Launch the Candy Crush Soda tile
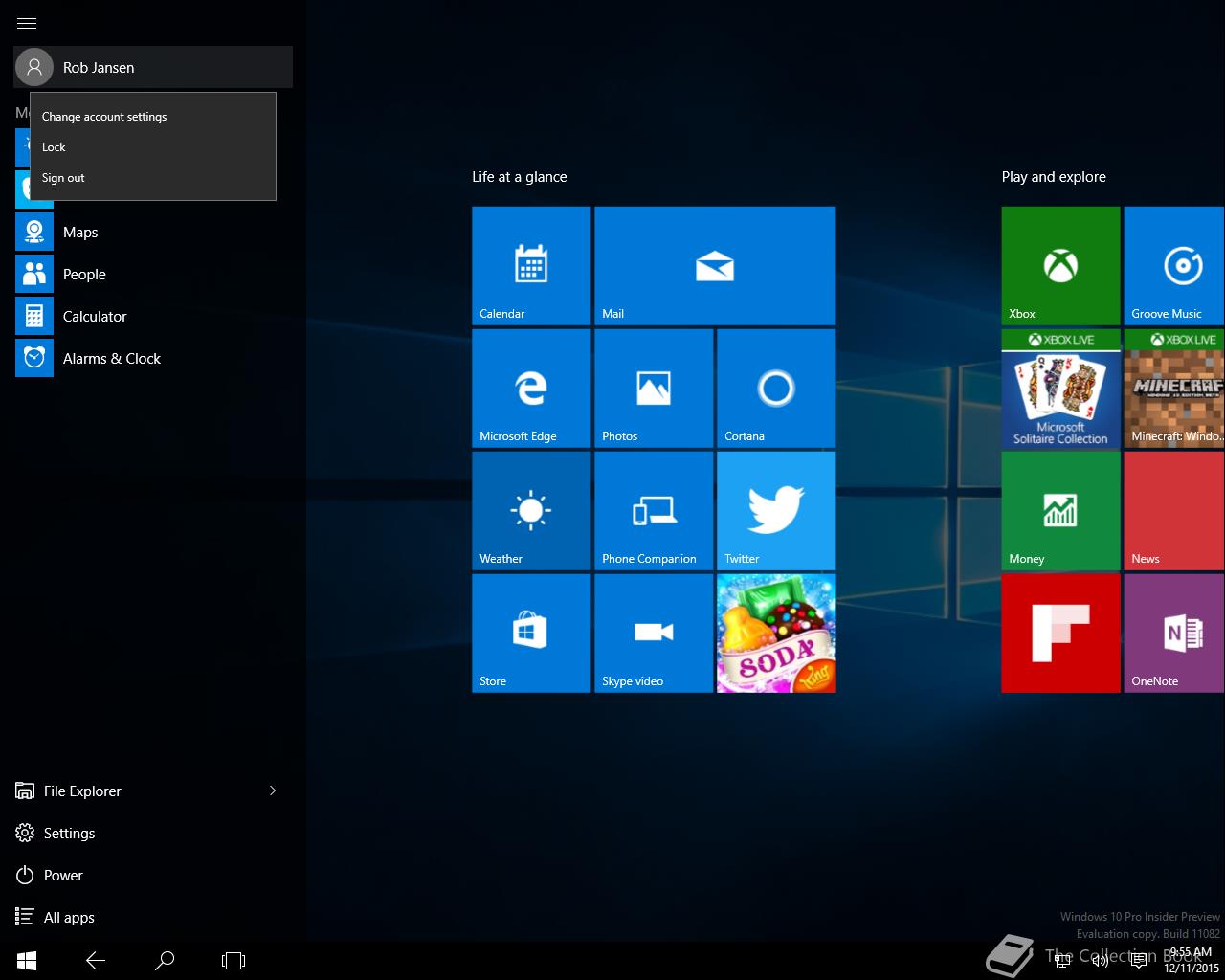The width and height of the screenshot is (1225, 980). [x=776, y=634]
